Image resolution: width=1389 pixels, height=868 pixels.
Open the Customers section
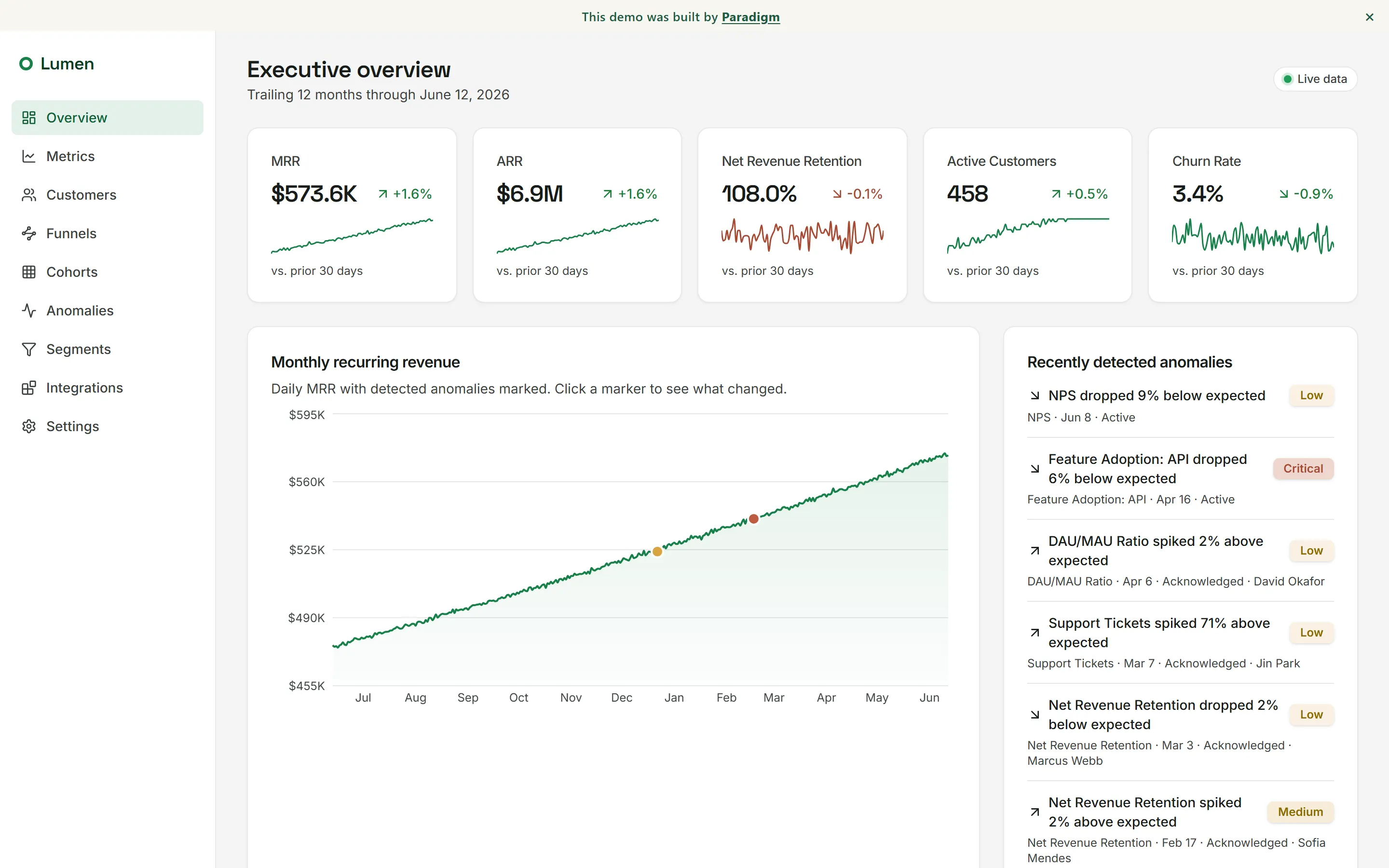coord(108,195)
